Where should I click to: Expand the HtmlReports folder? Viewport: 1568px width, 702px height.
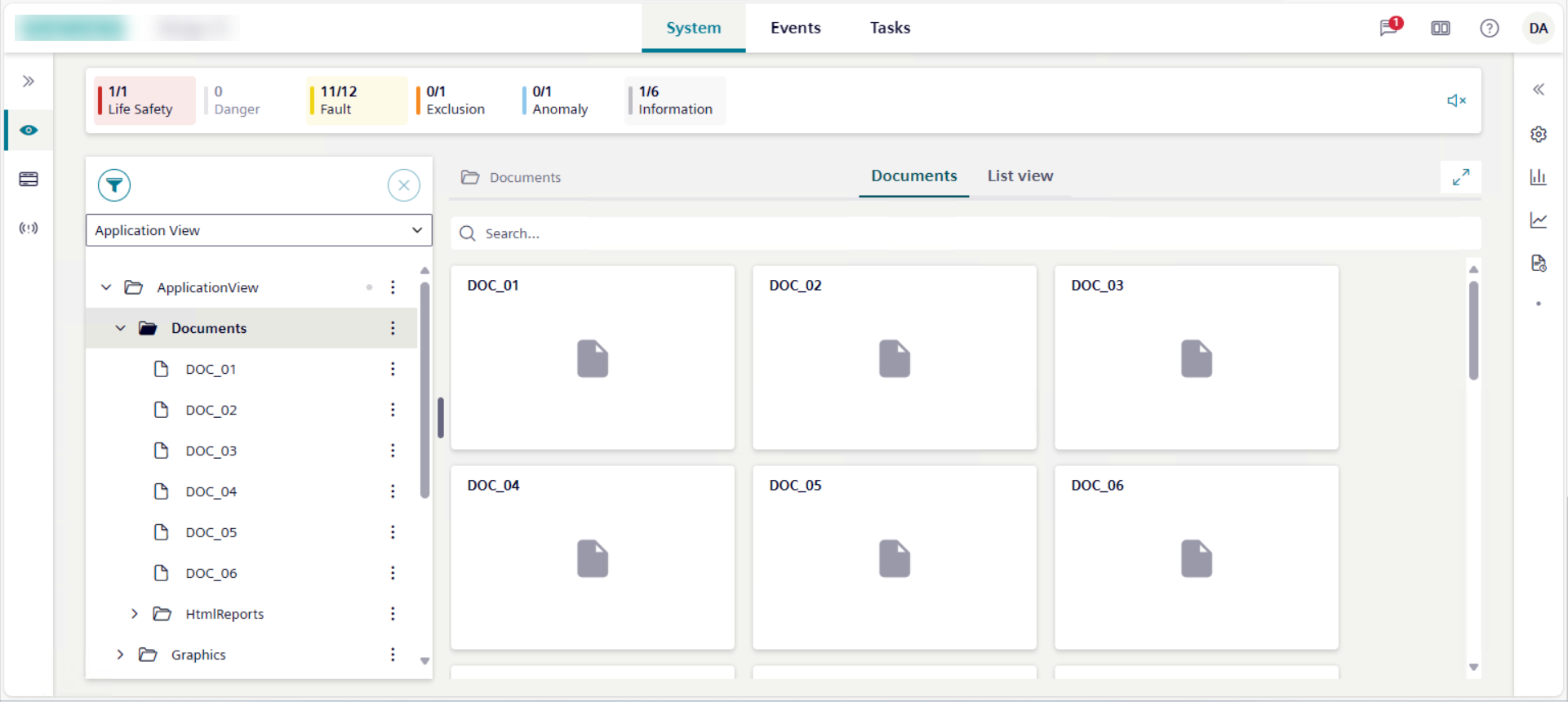(135, 614)
